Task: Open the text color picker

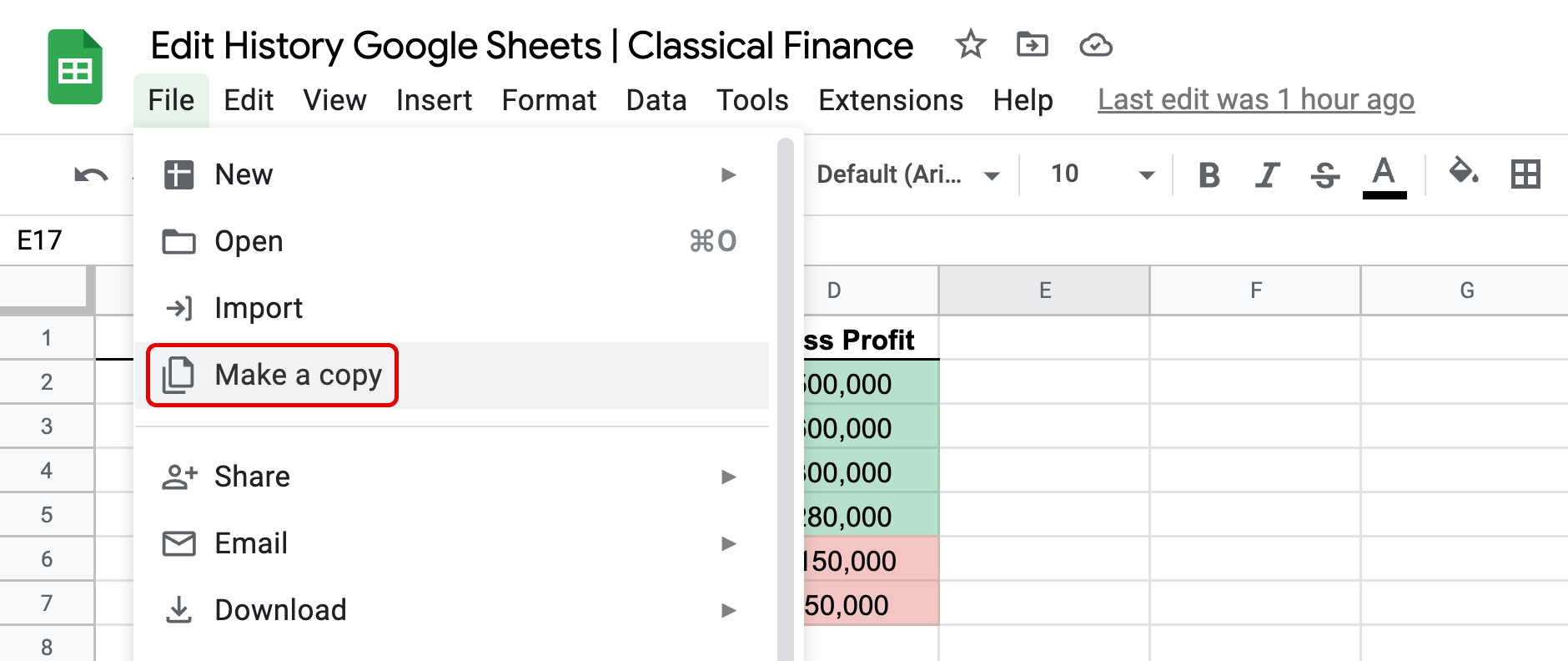Action: [1384, 176]
